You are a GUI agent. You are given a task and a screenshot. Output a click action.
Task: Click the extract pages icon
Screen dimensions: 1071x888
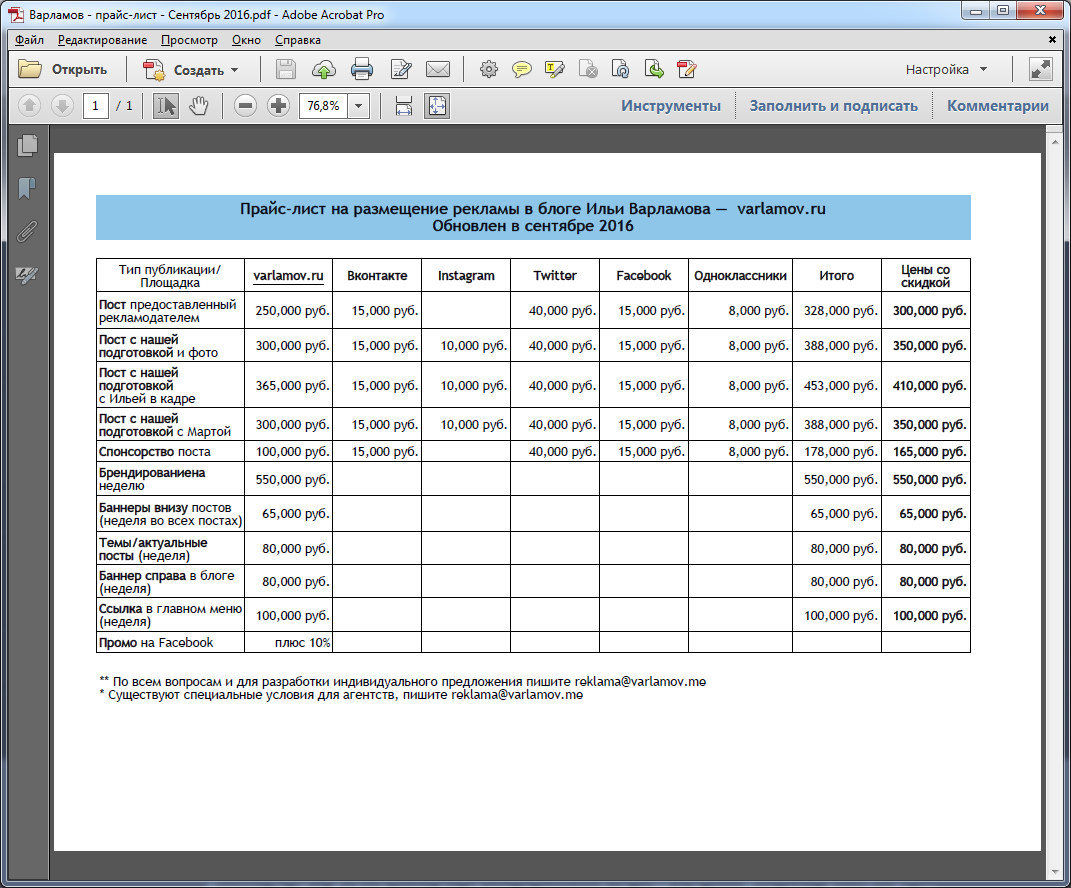tap(654, 70)
